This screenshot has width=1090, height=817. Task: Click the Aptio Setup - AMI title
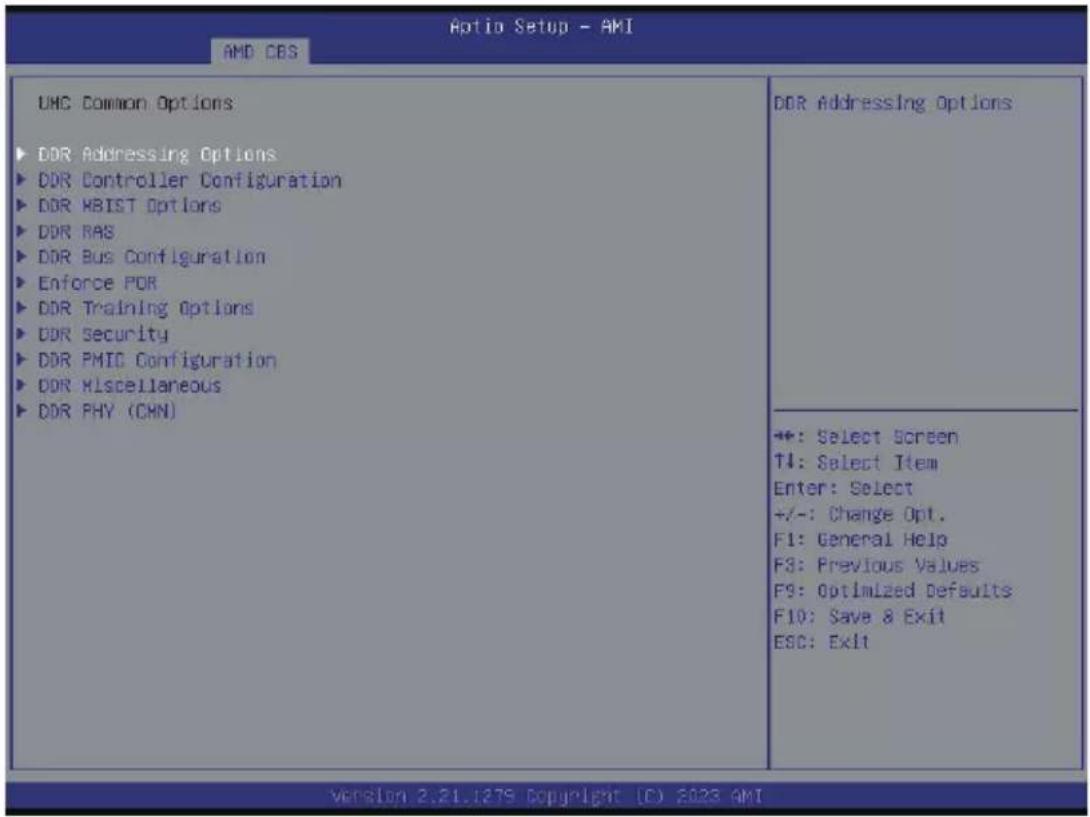click(542, 26)
